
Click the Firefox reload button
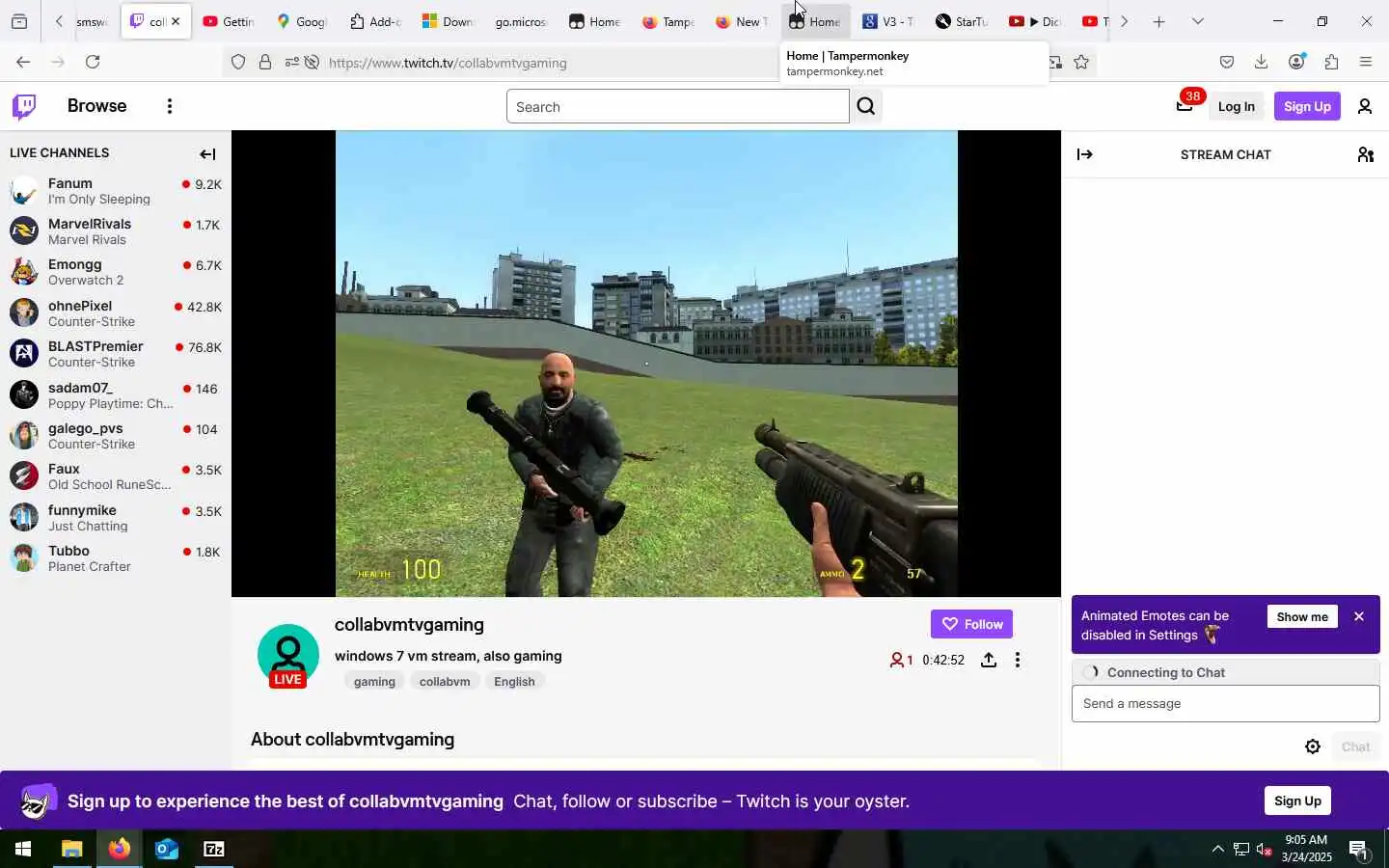click(93, 62)
